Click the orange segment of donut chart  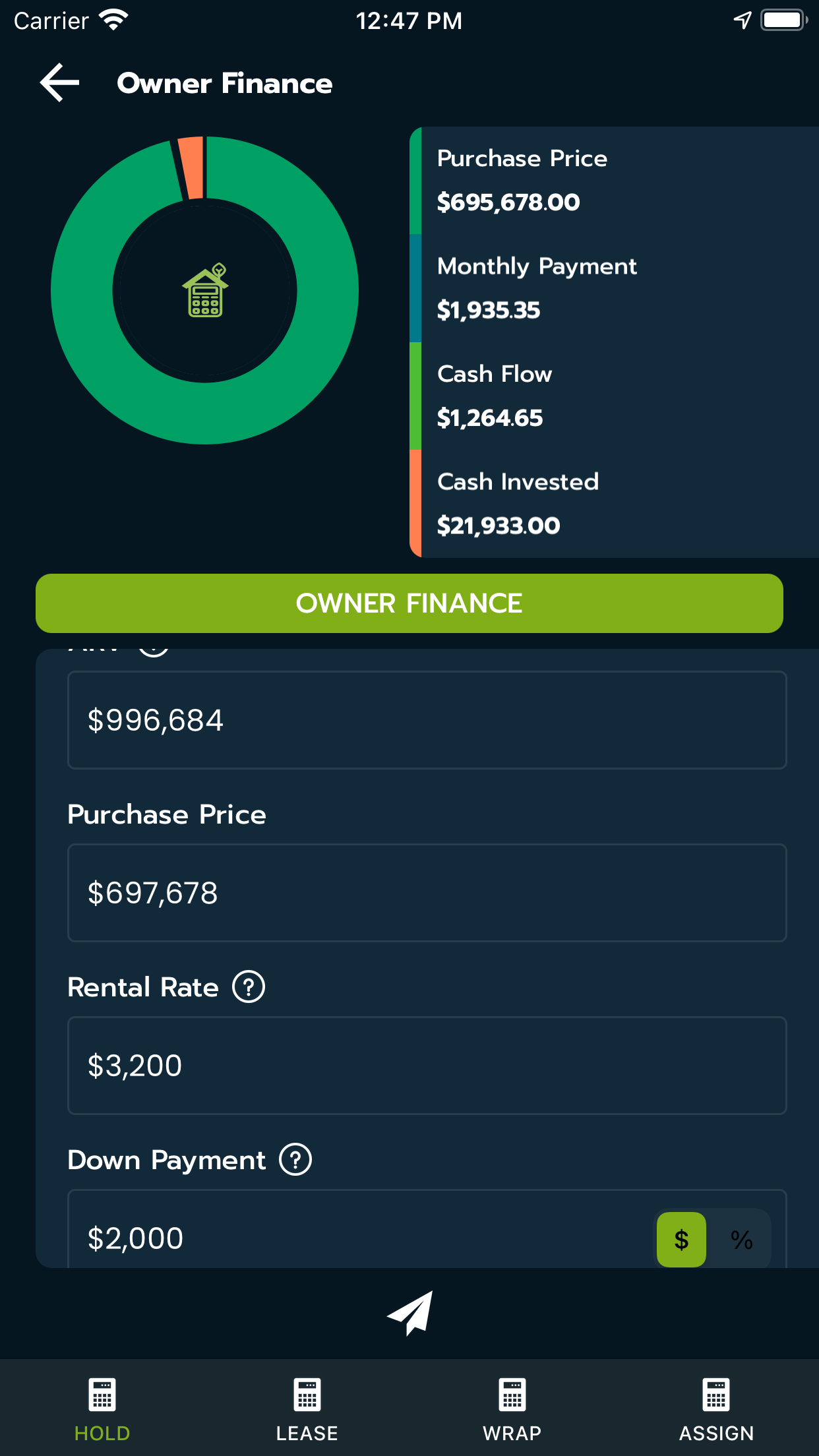tap(191, 167)
